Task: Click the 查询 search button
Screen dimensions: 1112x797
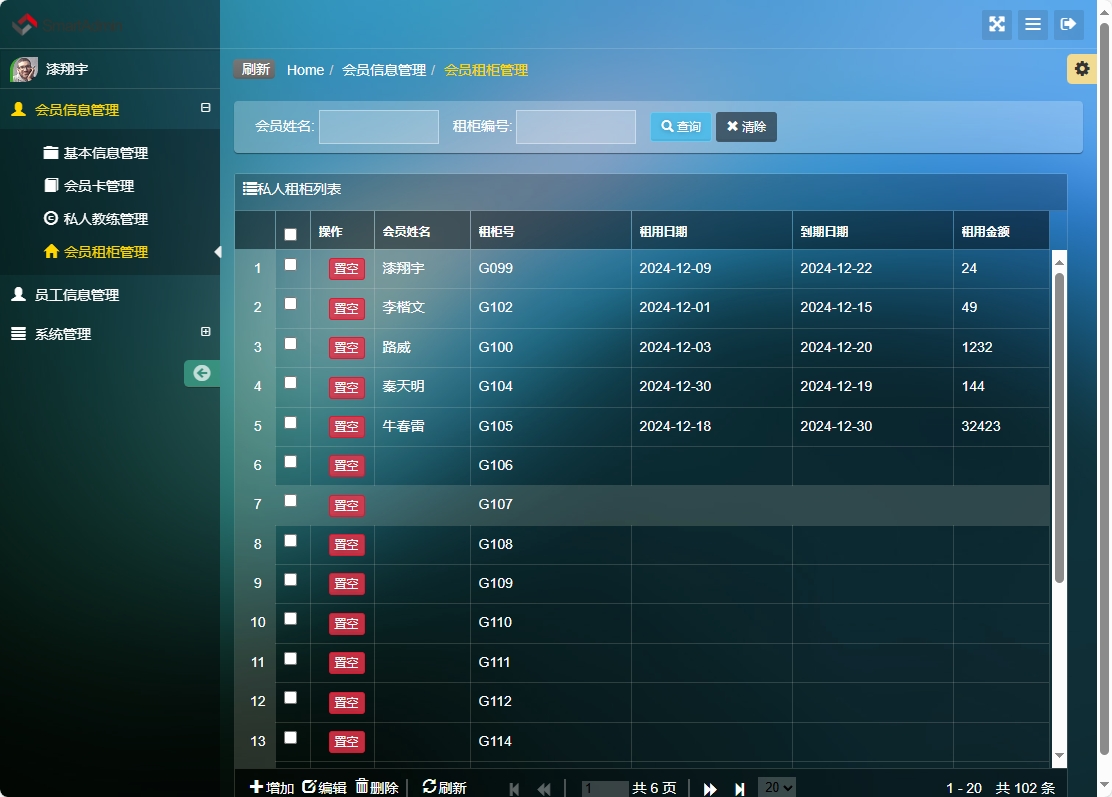Action: tap(681, 126)
